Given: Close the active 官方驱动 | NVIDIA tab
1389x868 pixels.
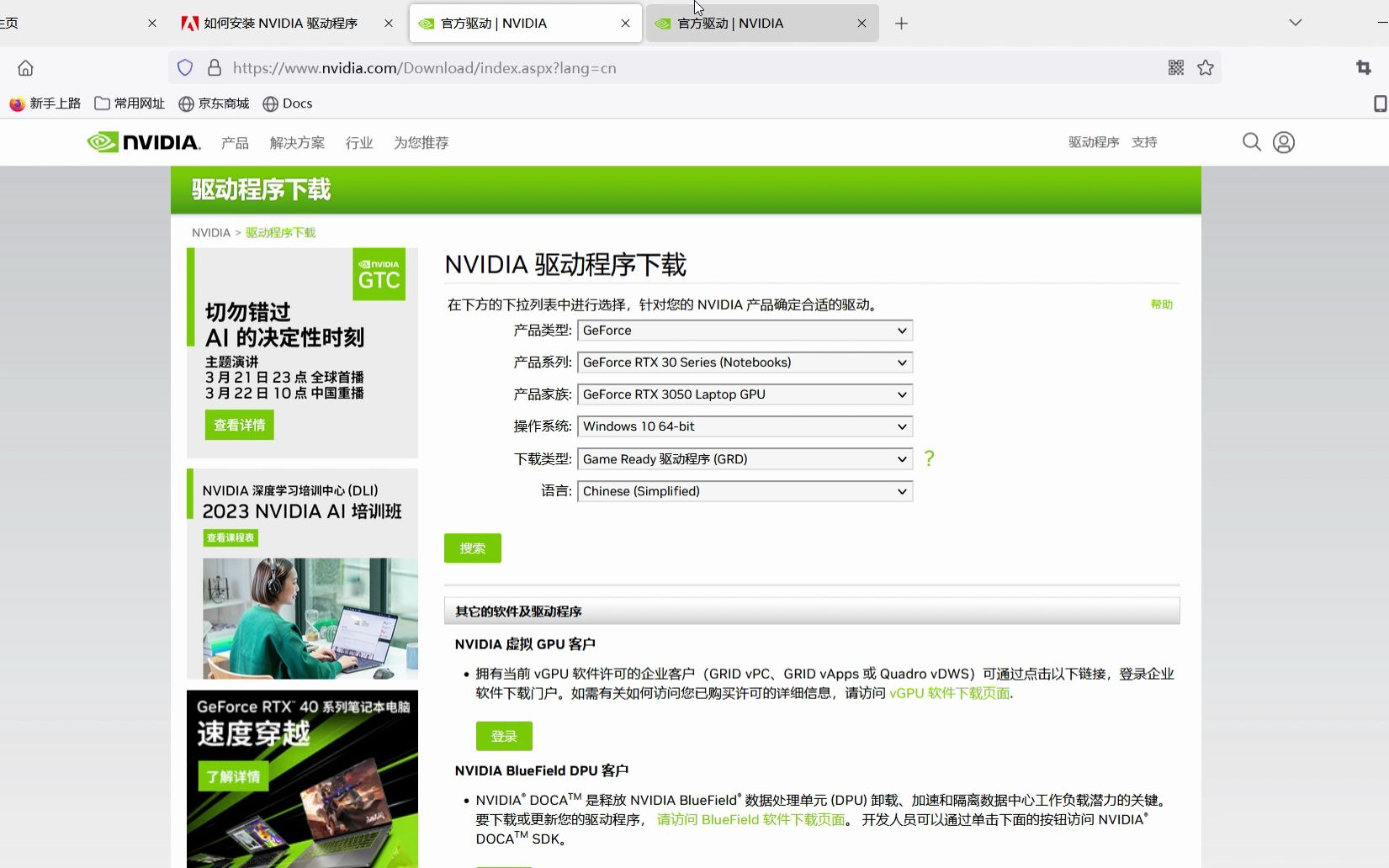Looking at the screenshot, I should click(625, 24).
